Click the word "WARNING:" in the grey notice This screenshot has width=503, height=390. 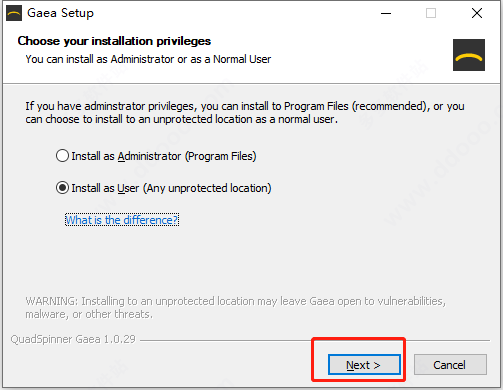click(x=52, y=301)
